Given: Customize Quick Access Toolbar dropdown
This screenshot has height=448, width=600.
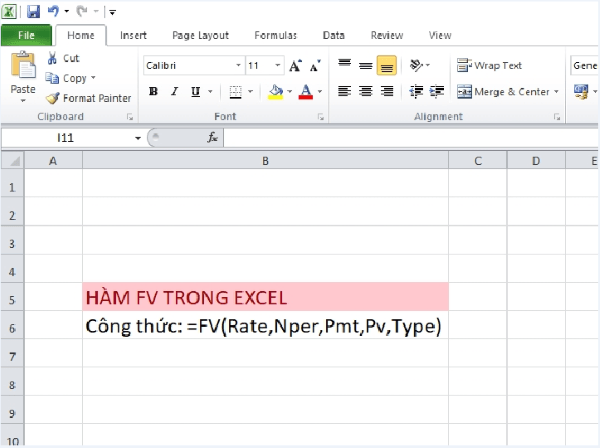Looking at the screenshot, I should [x=112, y=12].
